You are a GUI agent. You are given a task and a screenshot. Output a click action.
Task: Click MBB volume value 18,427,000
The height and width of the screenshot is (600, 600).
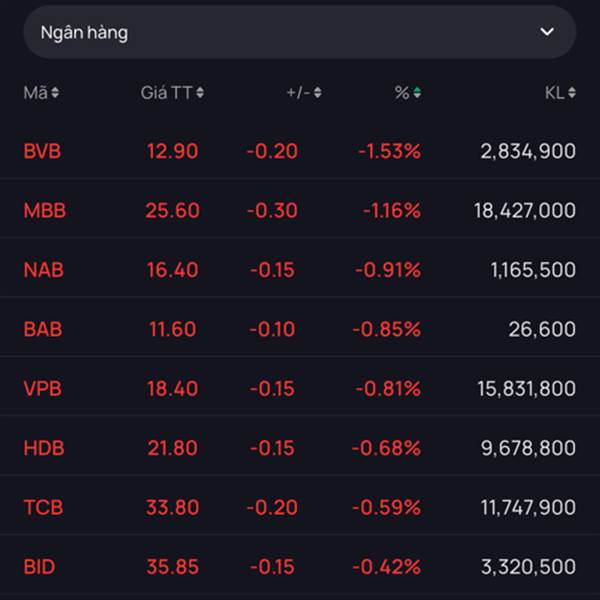(x=525, y=211)
